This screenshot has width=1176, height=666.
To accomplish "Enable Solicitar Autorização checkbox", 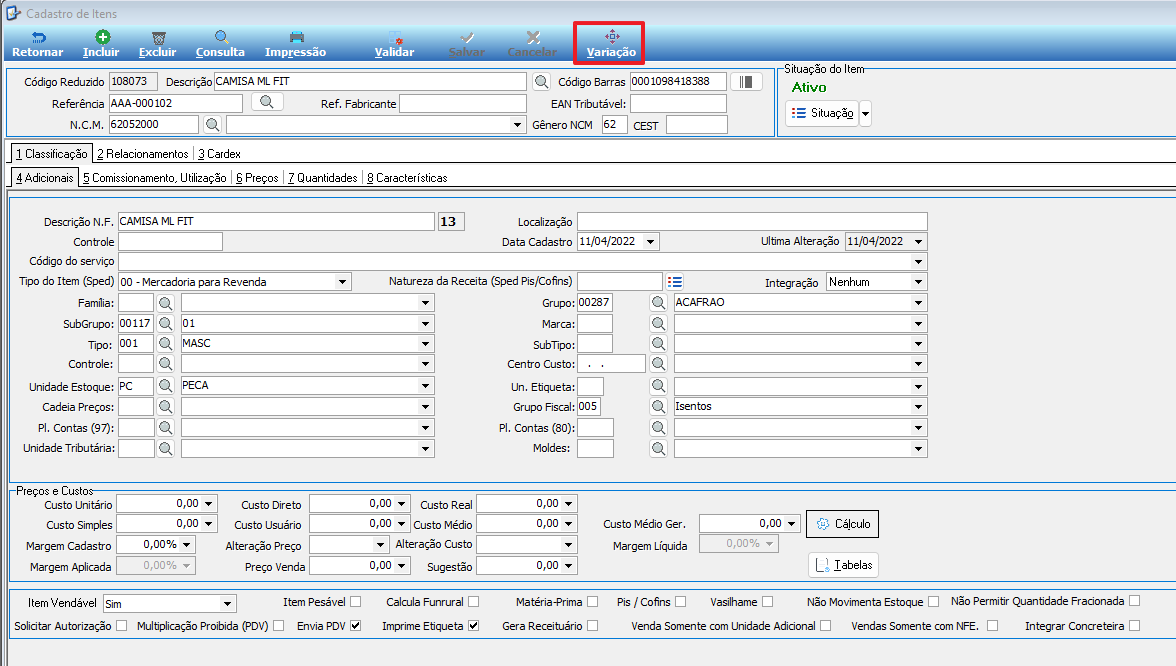I will point(122,626).
